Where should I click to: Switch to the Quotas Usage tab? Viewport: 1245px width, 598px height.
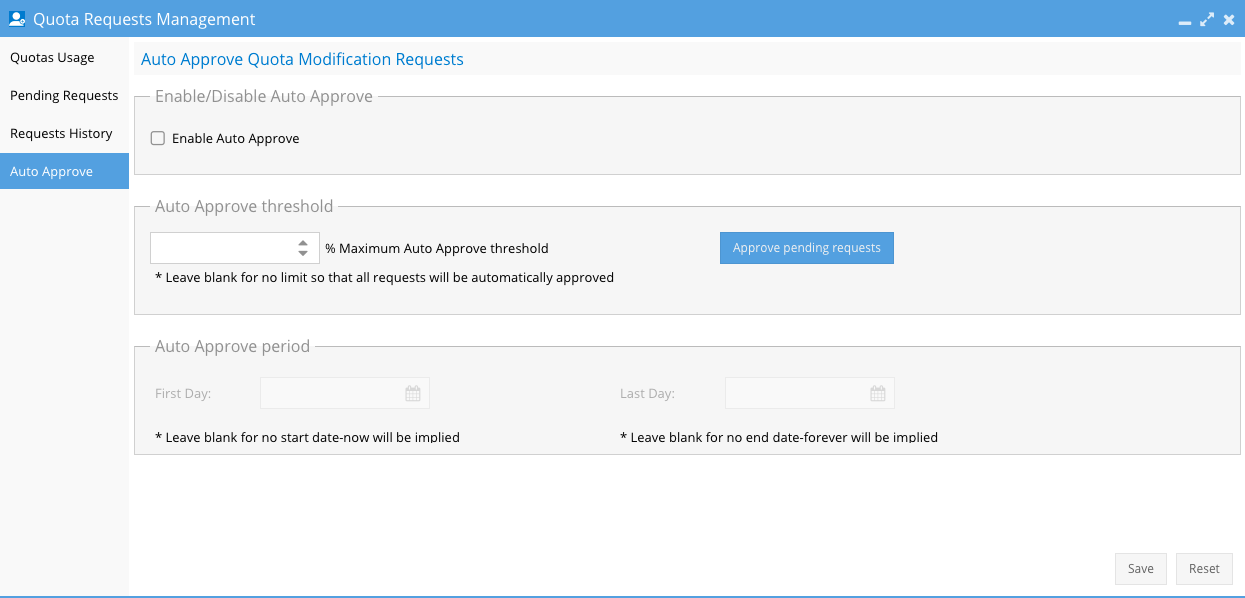(52, 58)
